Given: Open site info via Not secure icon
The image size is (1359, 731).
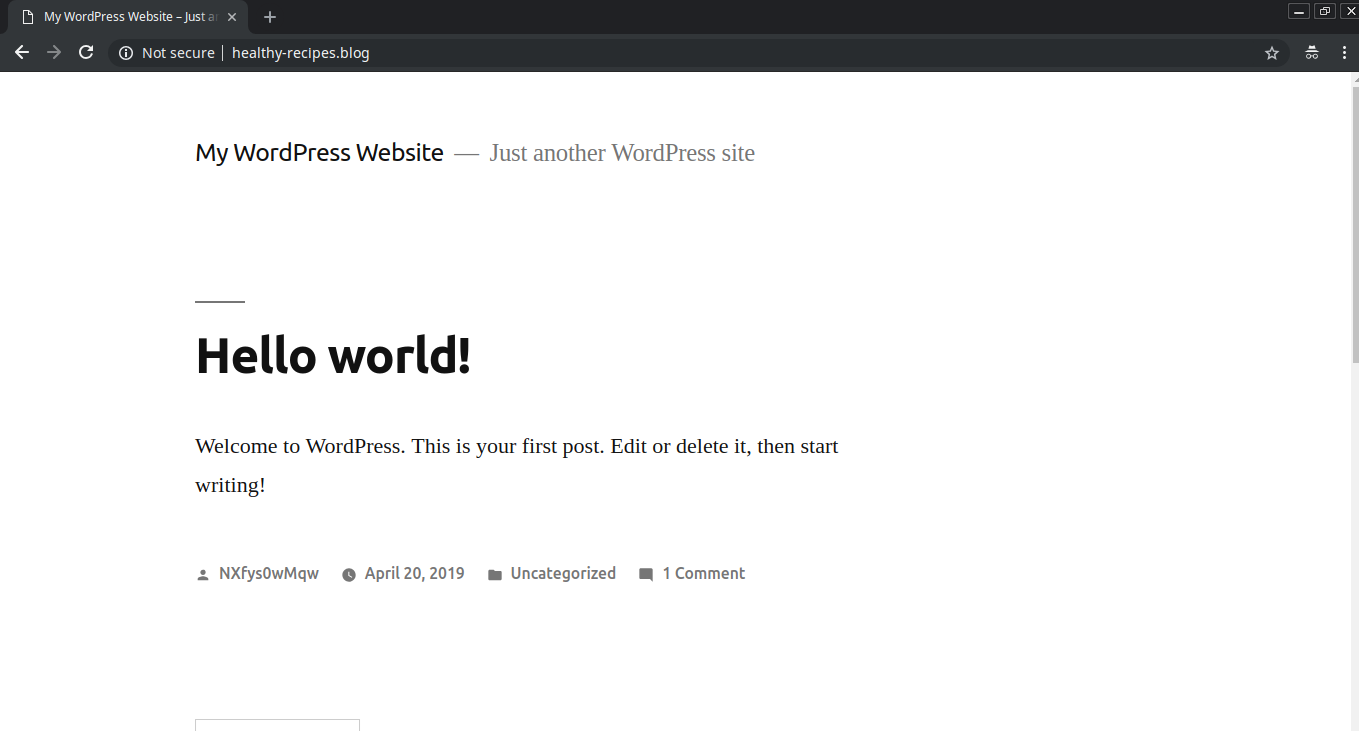Looking at the screenshot, I should pyautogui.click(x=126, y=53).
